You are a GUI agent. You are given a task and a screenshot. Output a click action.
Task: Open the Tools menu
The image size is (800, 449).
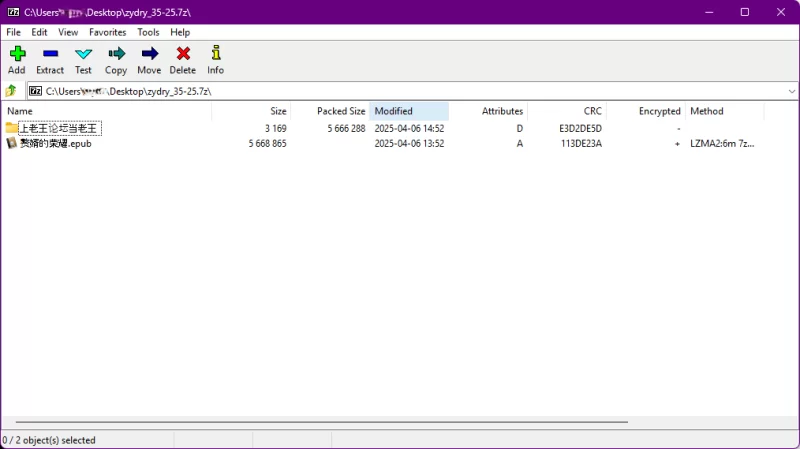pyautogui.click(x=148, y=32)
